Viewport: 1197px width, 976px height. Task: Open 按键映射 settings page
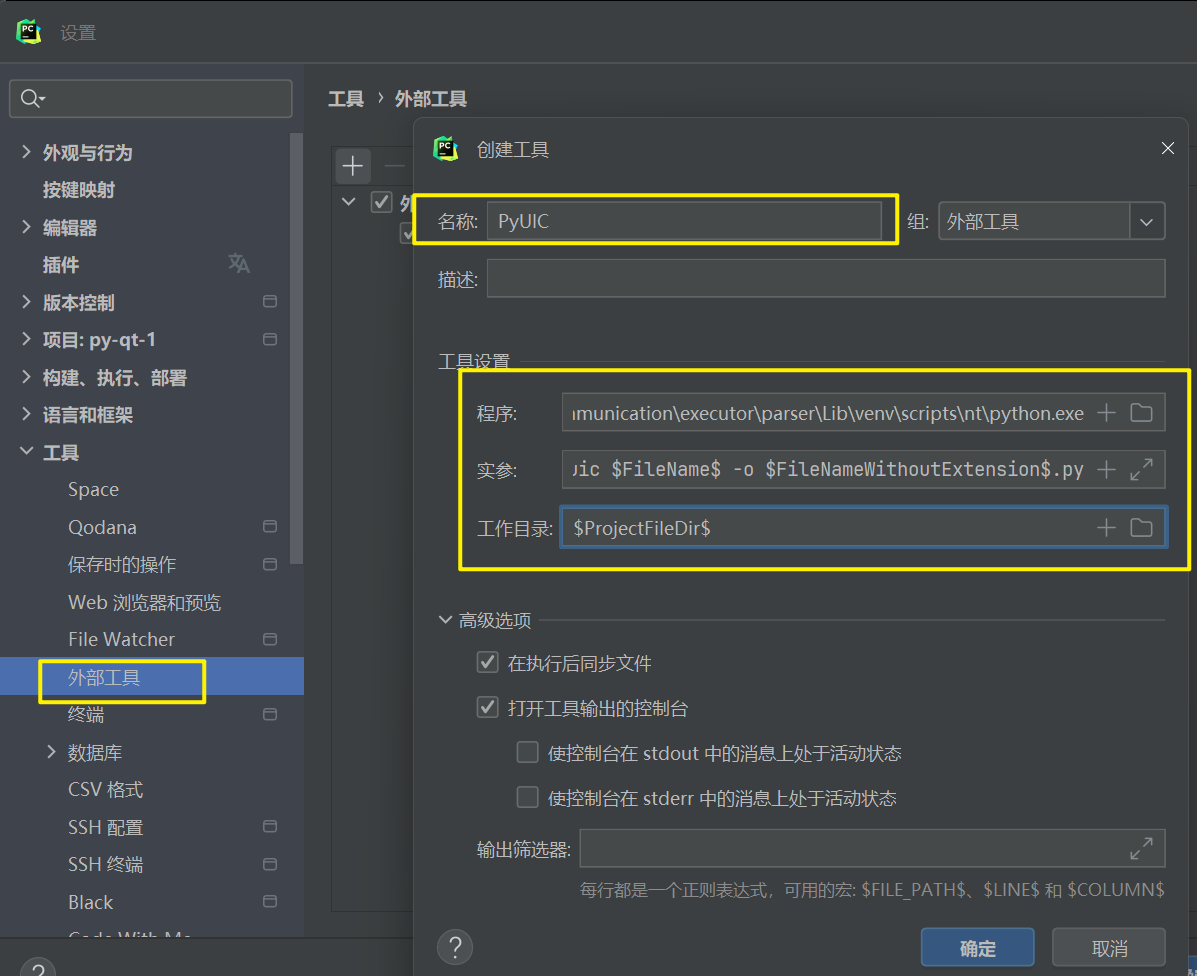(x=79, y=190)
